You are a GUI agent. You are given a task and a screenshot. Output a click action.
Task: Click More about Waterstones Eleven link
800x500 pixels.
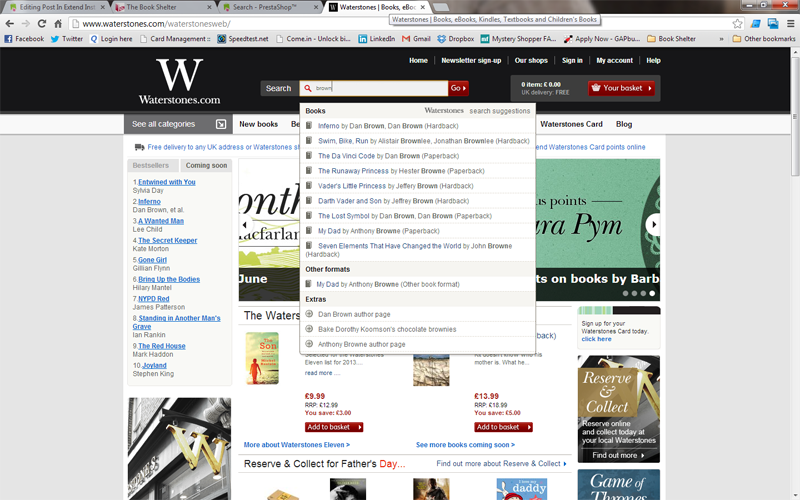coord(297,445)
